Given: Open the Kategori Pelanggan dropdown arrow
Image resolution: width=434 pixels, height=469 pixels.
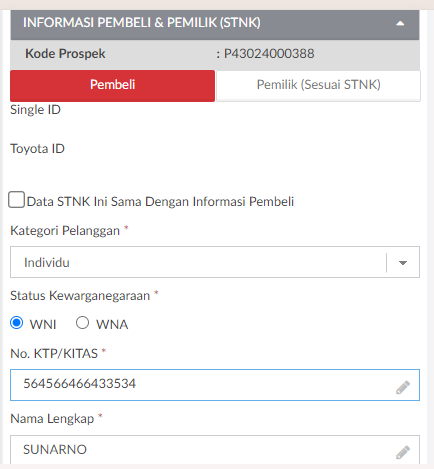Looking at the screenshot, I should click(x=403, y=263).
